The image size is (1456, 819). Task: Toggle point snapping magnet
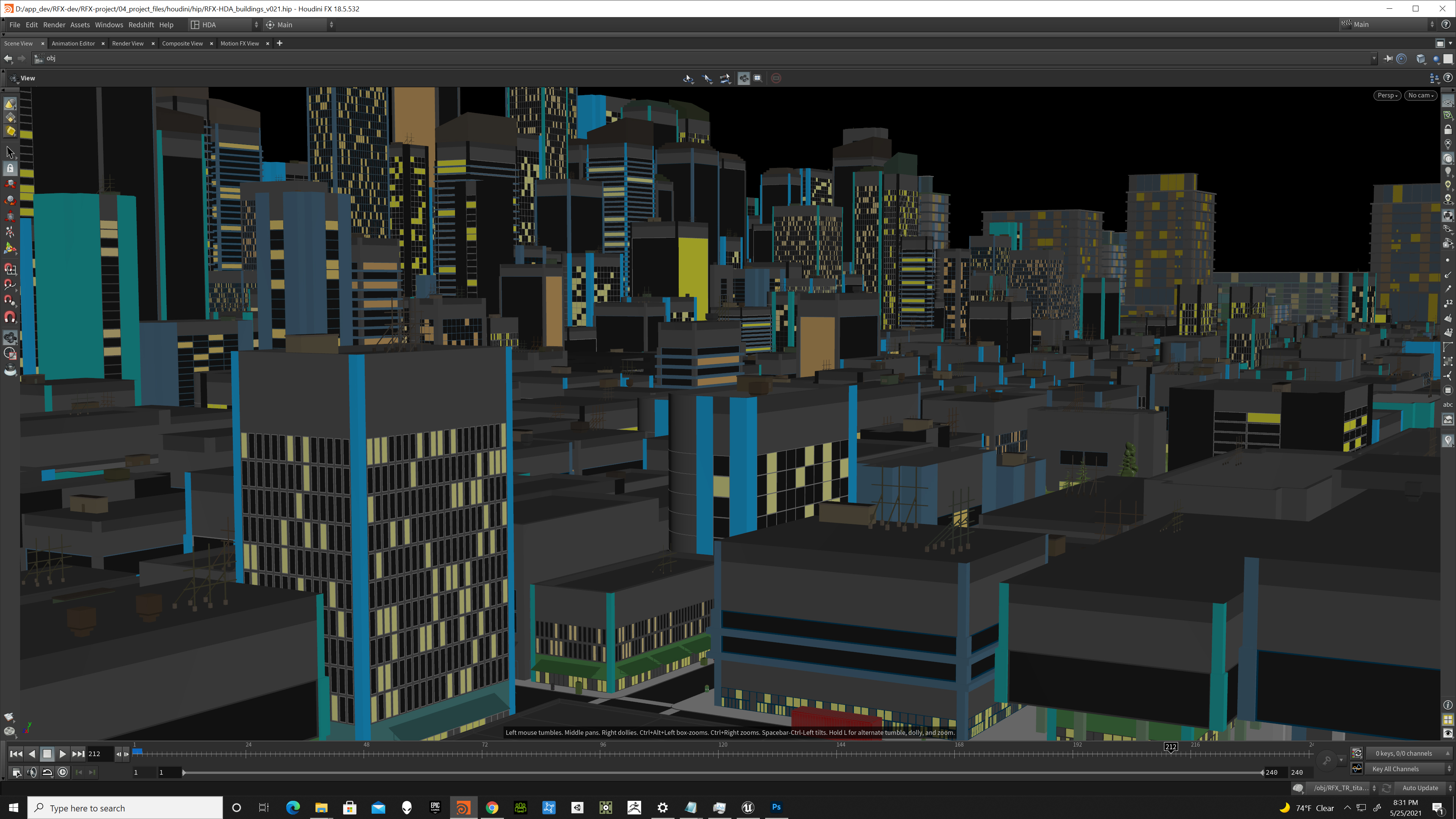click(10, 301)
